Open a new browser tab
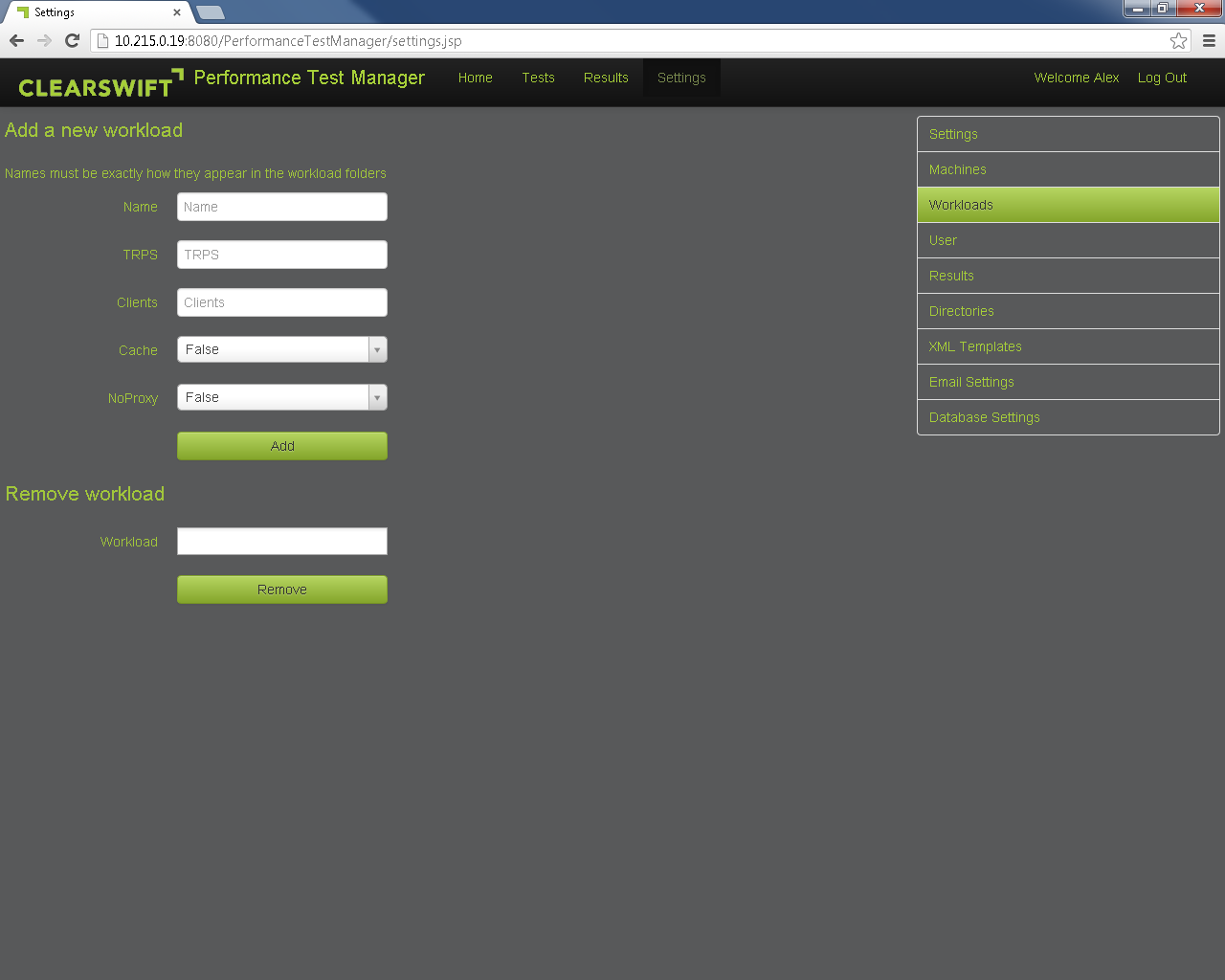1225x980 pixels. (x=210, y=12)
